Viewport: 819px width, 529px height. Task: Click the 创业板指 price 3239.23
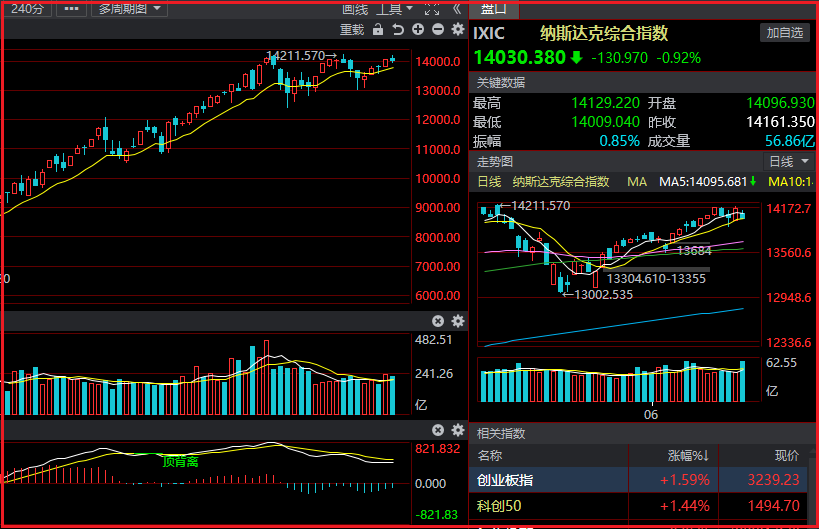pyautogui.click(x=773, y=480)
